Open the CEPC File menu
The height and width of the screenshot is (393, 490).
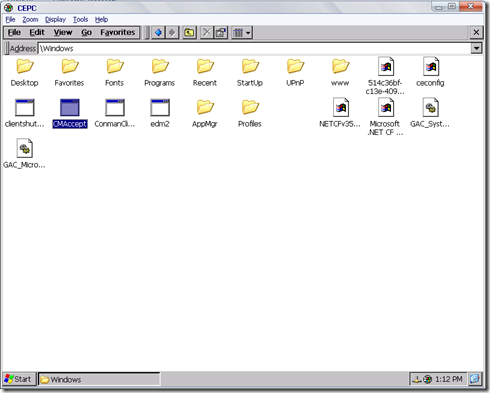coord(10,19)
